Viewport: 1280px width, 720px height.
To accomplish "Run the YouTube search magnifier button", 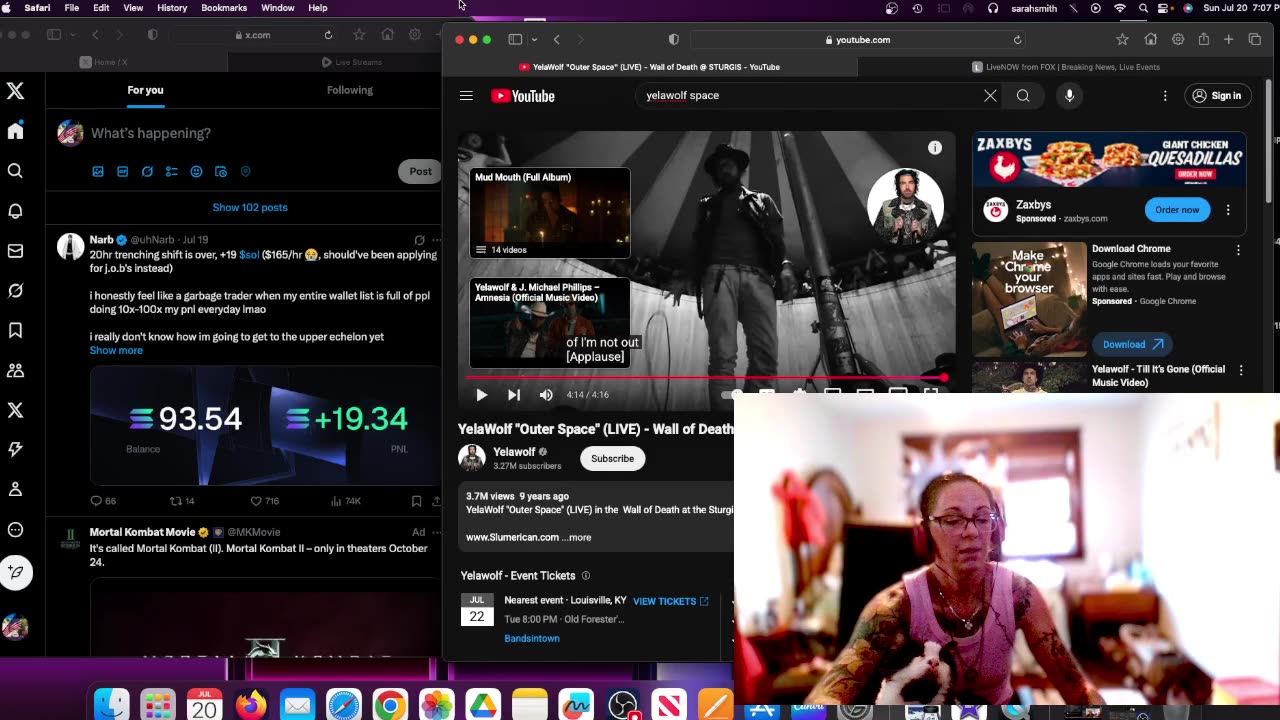I will tap(1023, 96).
